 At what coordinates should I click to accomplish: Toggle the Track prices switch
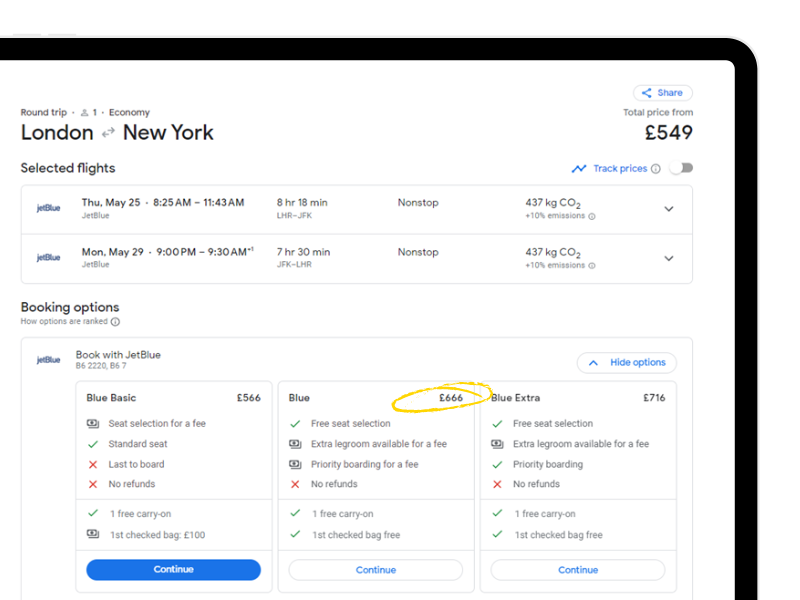coord(681,168)
